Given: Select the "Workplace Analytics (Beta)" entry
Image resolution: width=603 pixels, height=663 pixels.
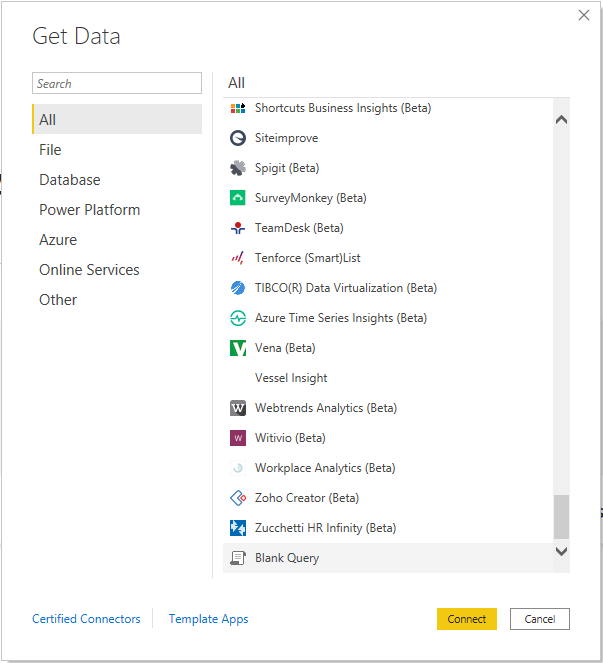Looking at the screenshot, I should [x=388, y=468].
